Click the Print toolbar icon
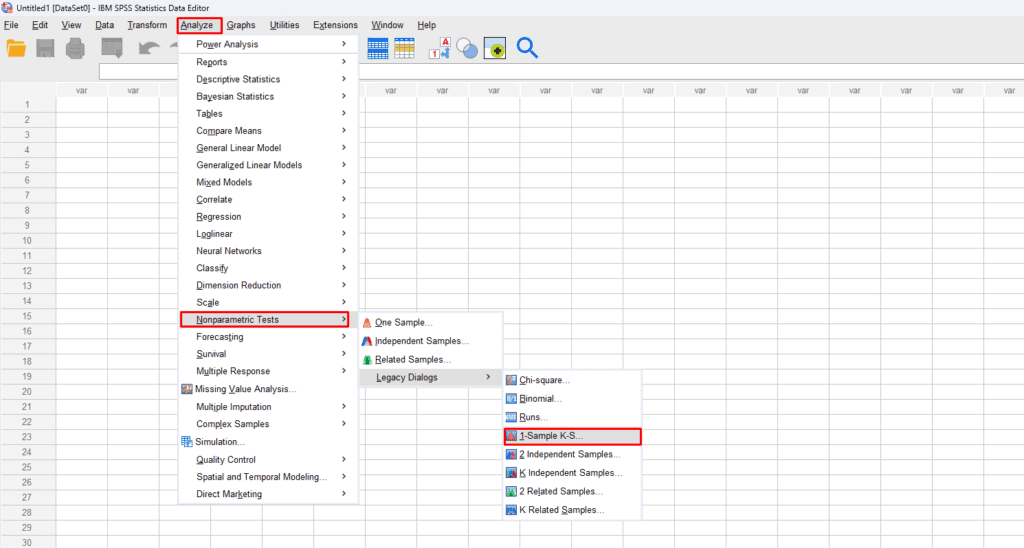1024x548 pixels. pos(76,48)
